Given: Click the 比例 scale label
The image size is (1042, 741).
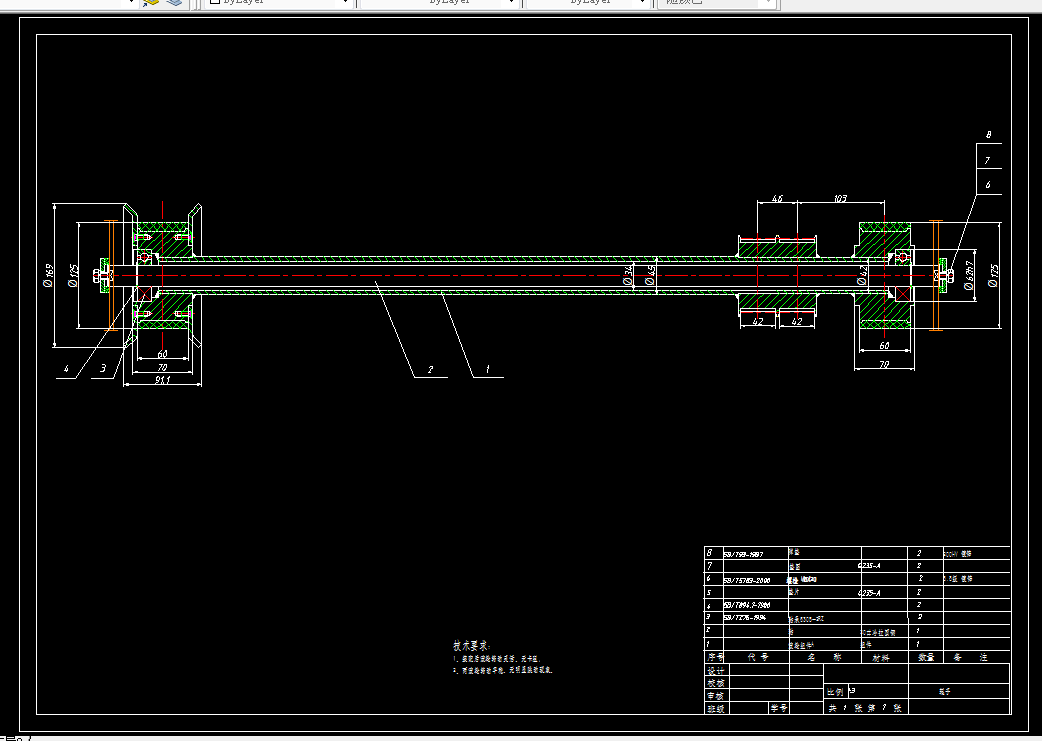Looking at the screenshot, I should 835,692.
